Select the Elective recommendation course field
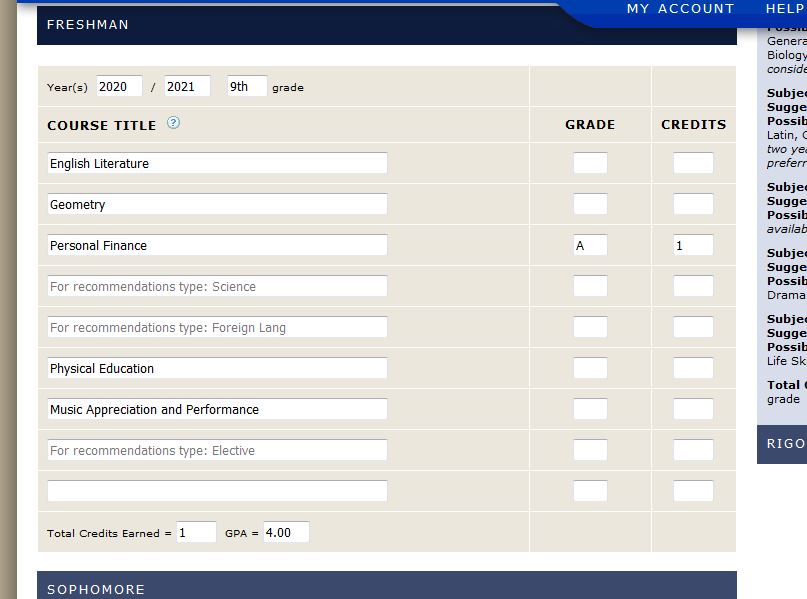Screen dimensions: 807x599 click(x=218, y=450)
